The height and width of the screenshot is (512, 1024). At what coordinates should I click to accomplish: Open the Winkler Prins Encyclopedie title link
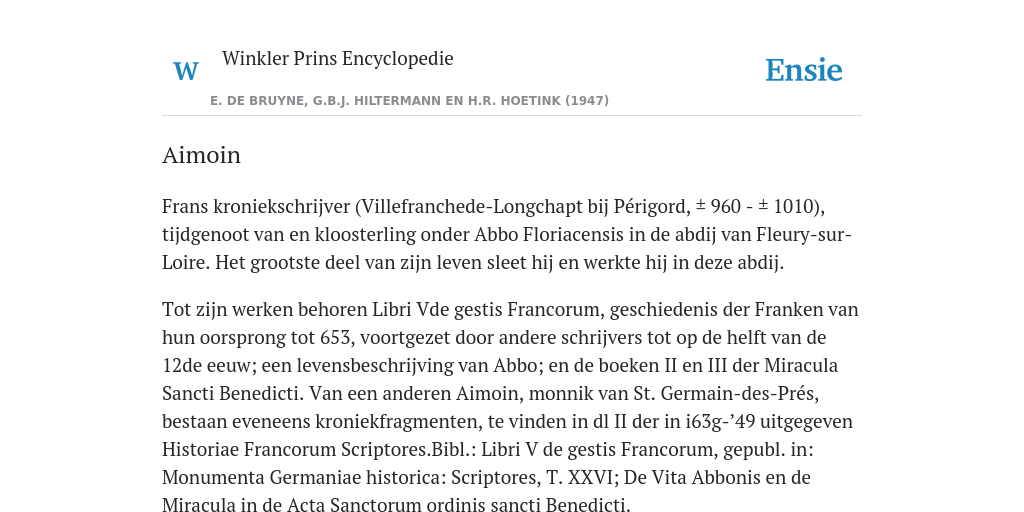(x=338, y=58)
